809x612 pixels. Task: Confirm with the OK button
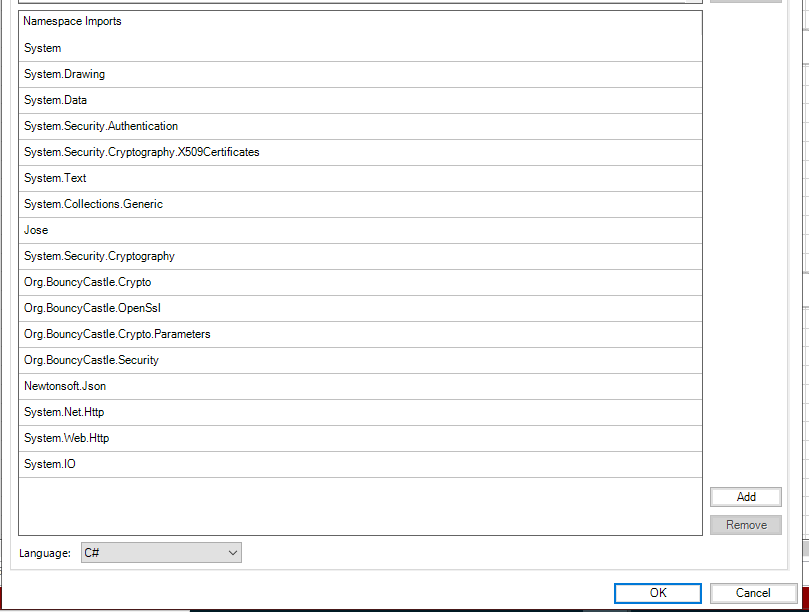click(657, 593)
